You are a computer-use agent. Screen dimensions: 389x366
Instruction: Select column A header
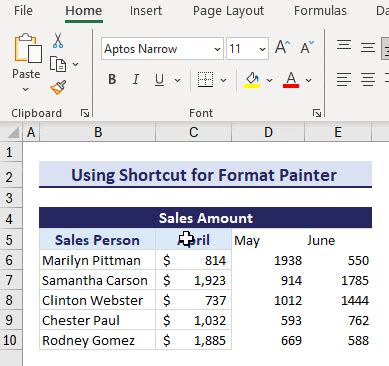pos(31,132)
